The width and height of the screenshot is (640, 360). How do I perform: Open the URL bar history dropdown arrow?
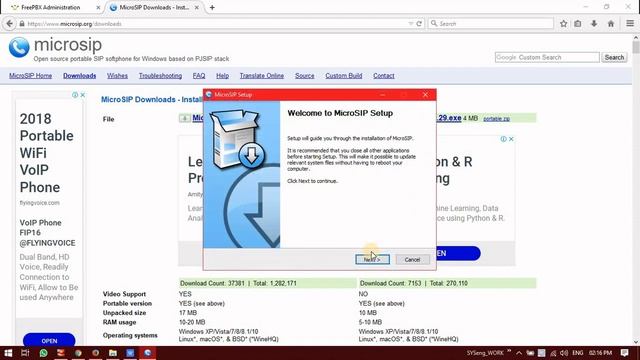(x=411, y=24)
